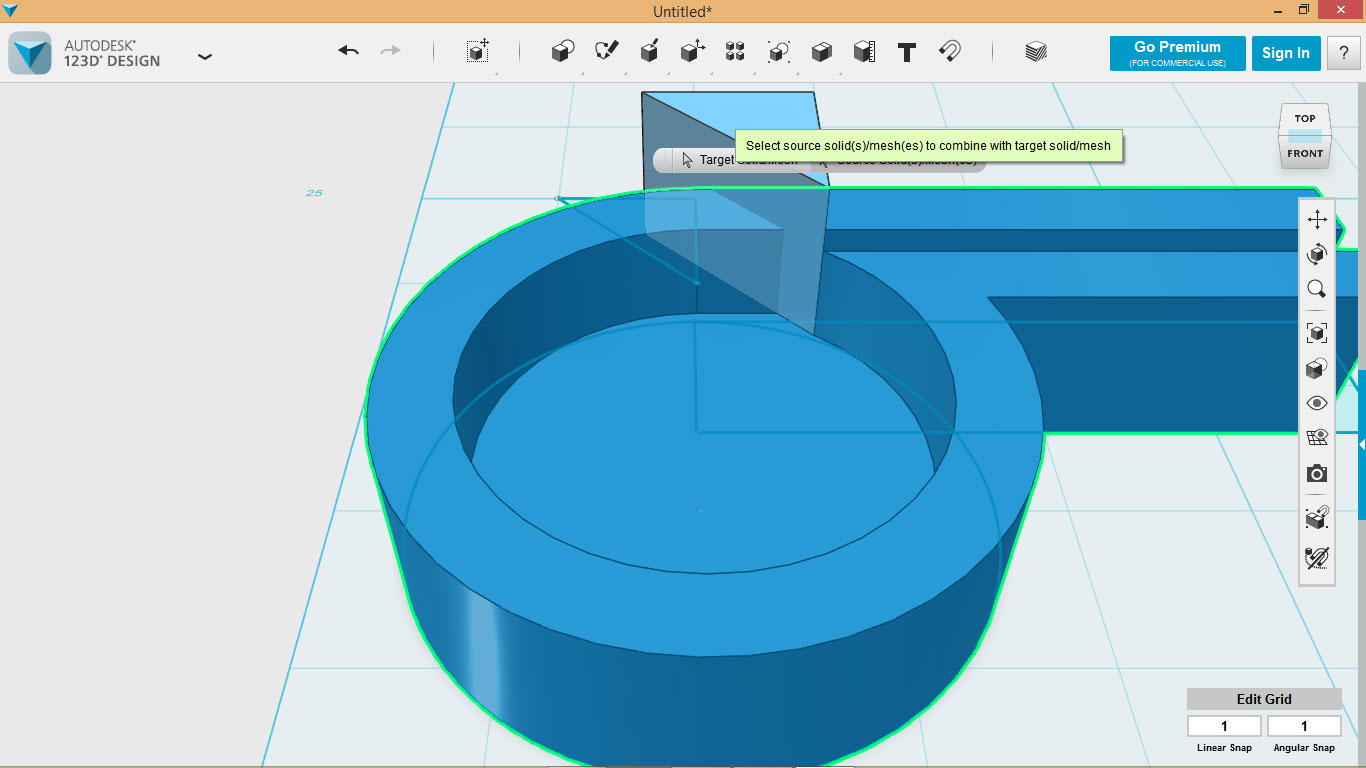Toggle object visibility with the Hide eye icon
Viewport: 1366px width, 768px height.
[x=1316, y=402]
